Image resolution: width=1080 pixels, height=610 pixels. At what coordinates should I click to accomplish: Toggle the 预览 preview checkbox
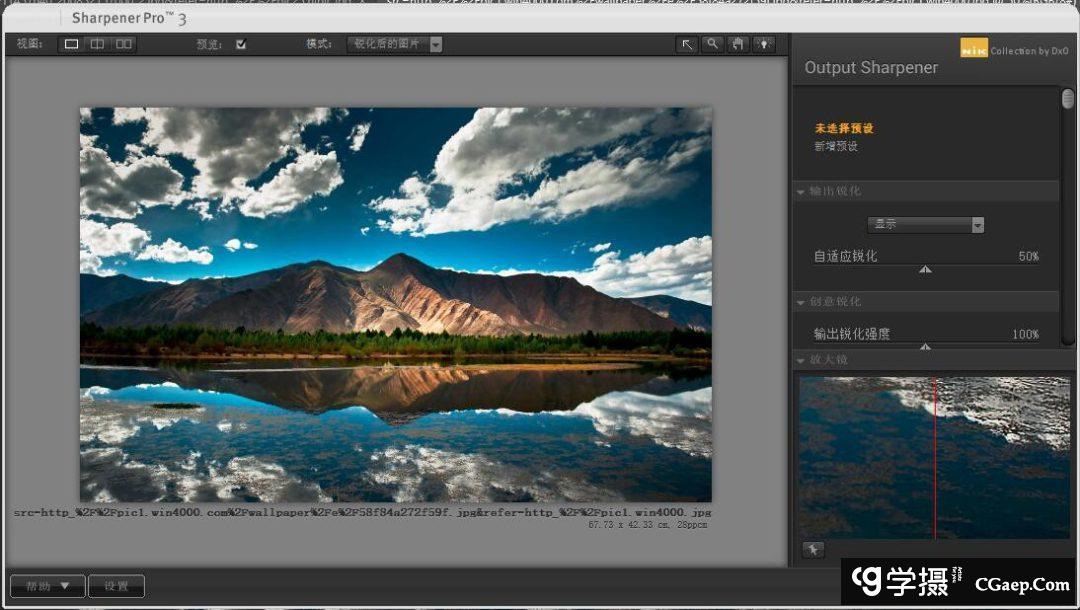click(x=241, y=44)
